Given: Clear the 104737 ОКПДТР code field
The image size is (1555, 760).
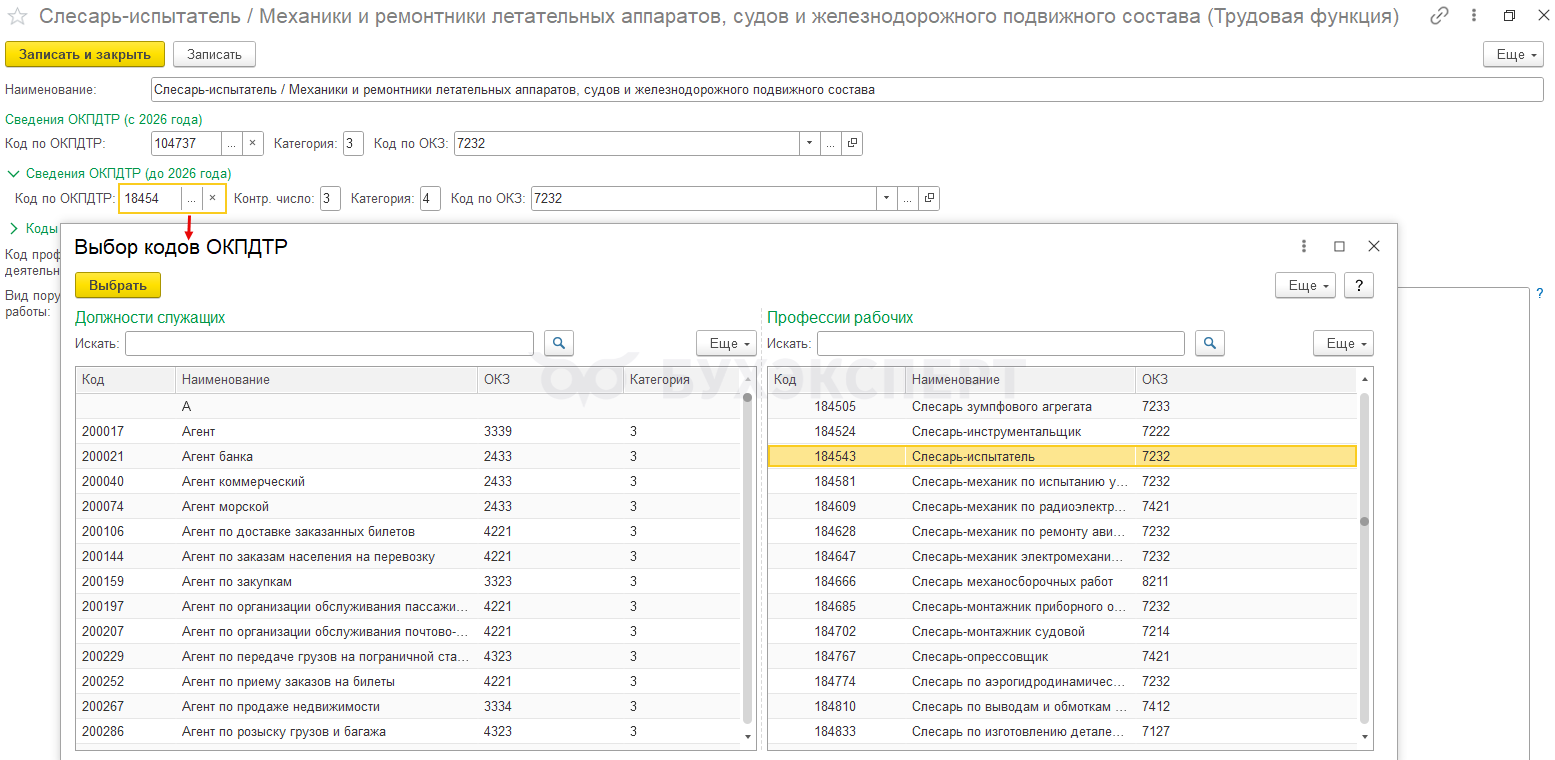Looking at the screenshot, I should click(252, 143).
